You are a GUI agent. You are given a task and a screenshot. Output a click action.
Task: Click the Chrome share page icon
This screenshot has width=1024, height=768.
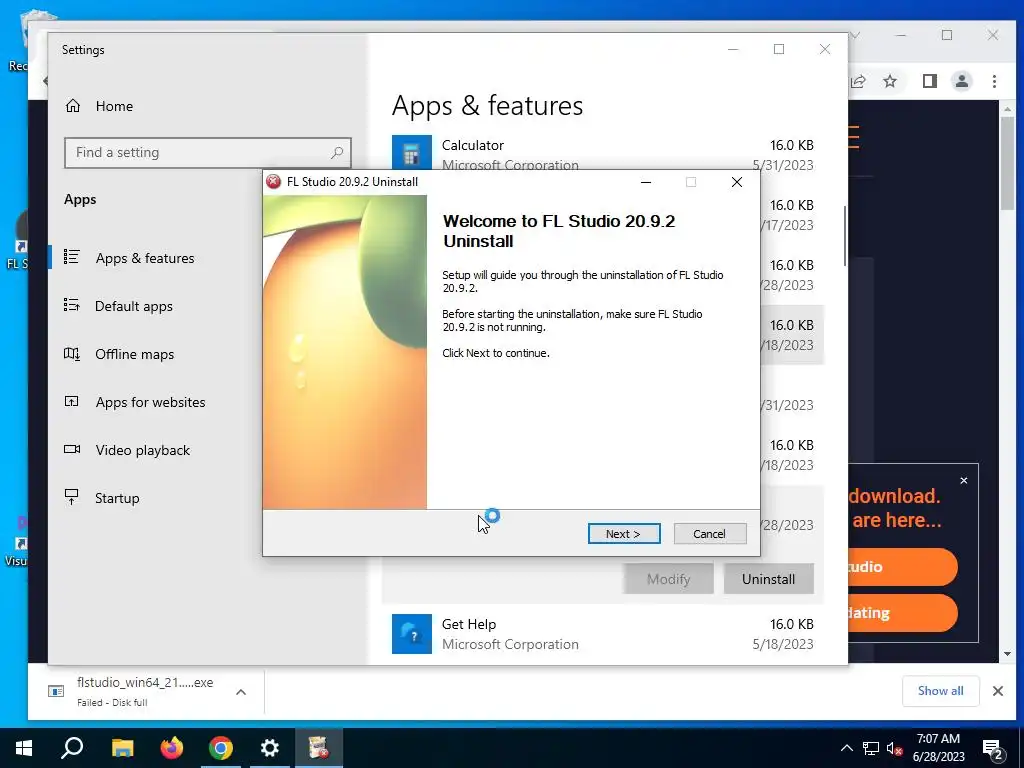pos(858,81)
